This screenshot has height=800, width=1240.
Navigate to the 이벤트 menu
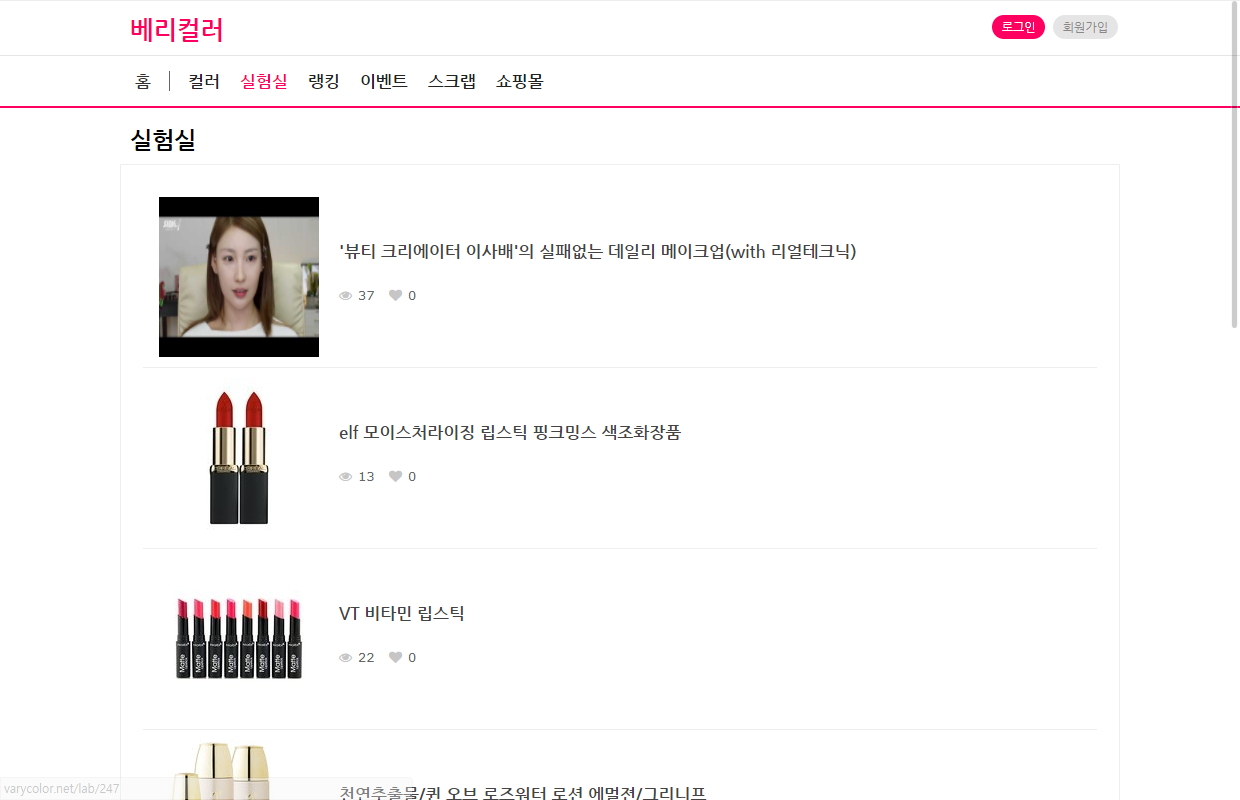[384, 82]
